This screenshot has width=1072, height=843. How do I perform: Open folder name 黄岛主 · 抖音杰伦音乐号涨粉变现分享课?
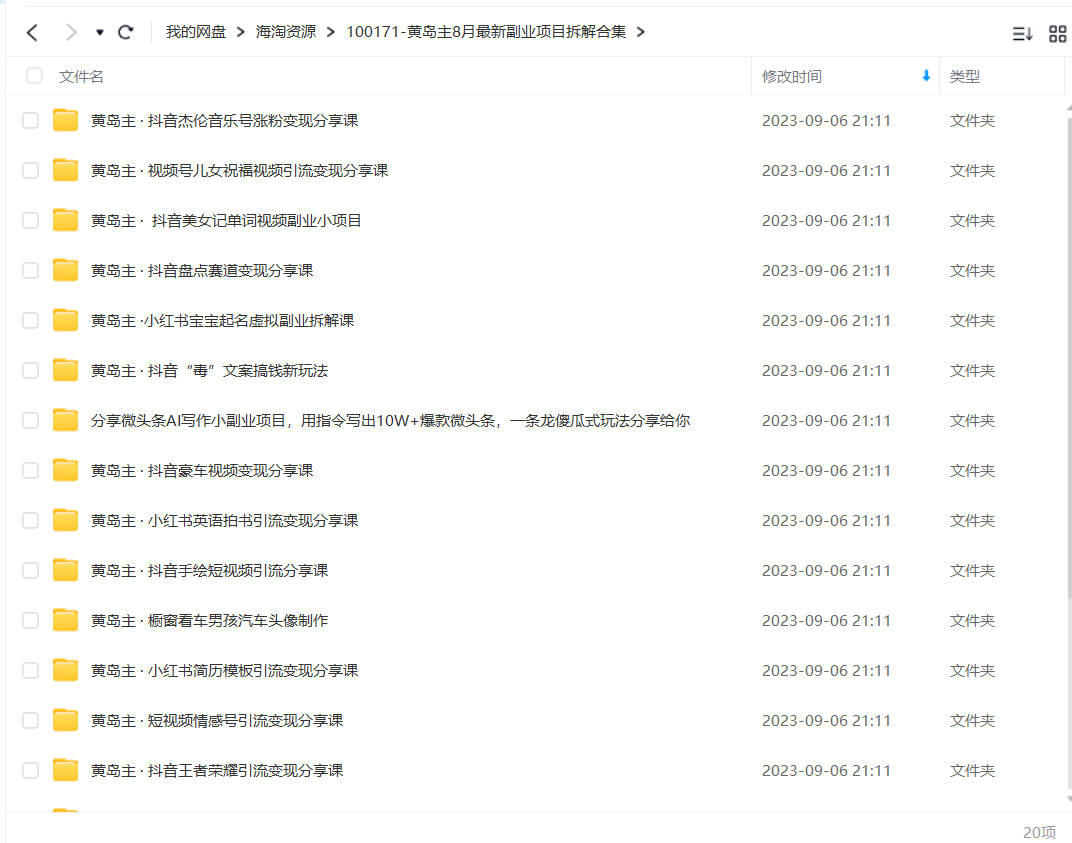pos(225,121)
